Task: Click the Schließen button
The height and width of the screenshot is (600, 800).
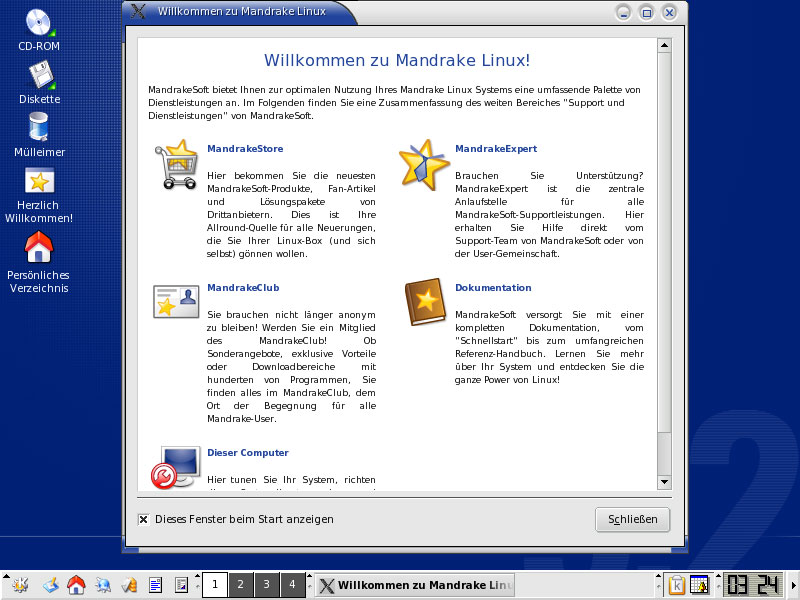Action: click(x=633, y=519)
